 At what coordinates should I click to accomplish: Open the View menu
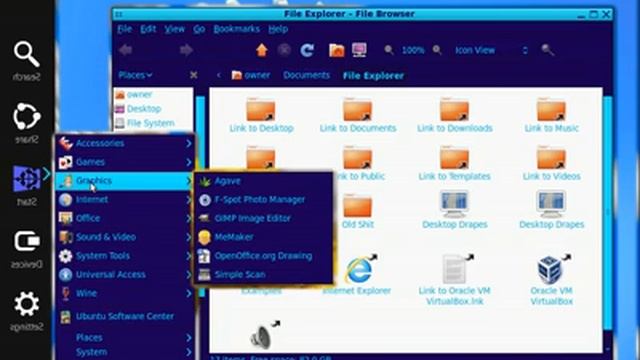(174, 29)
